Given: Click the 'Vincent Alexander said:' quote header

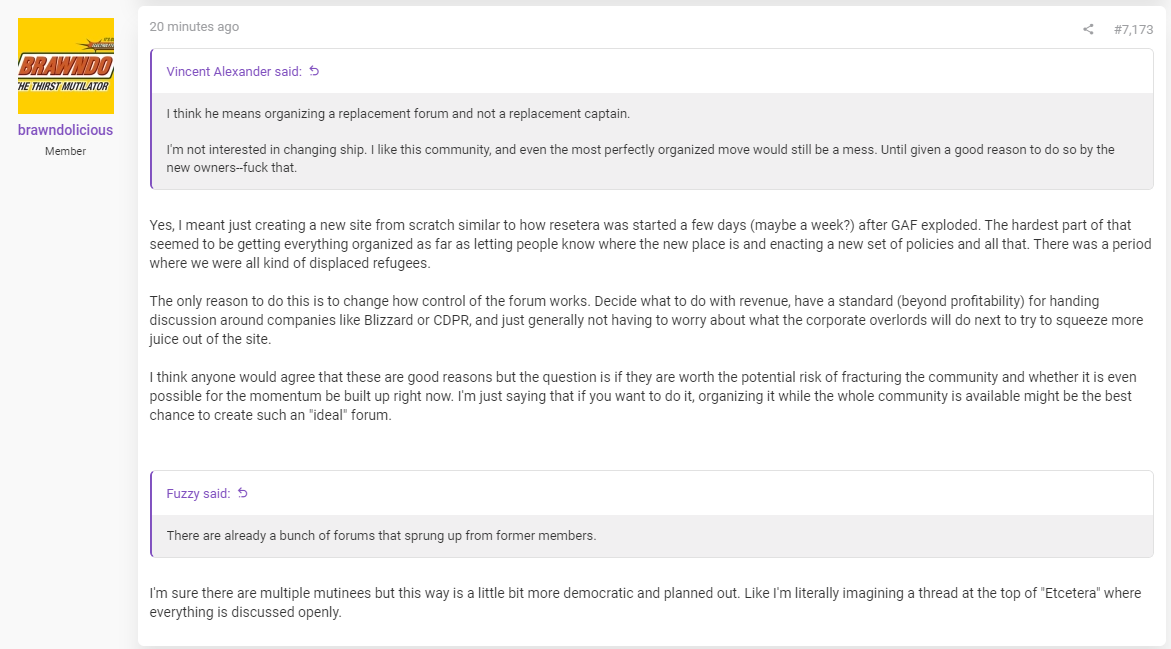Looking at the screenshot, I should click(234, 72).
